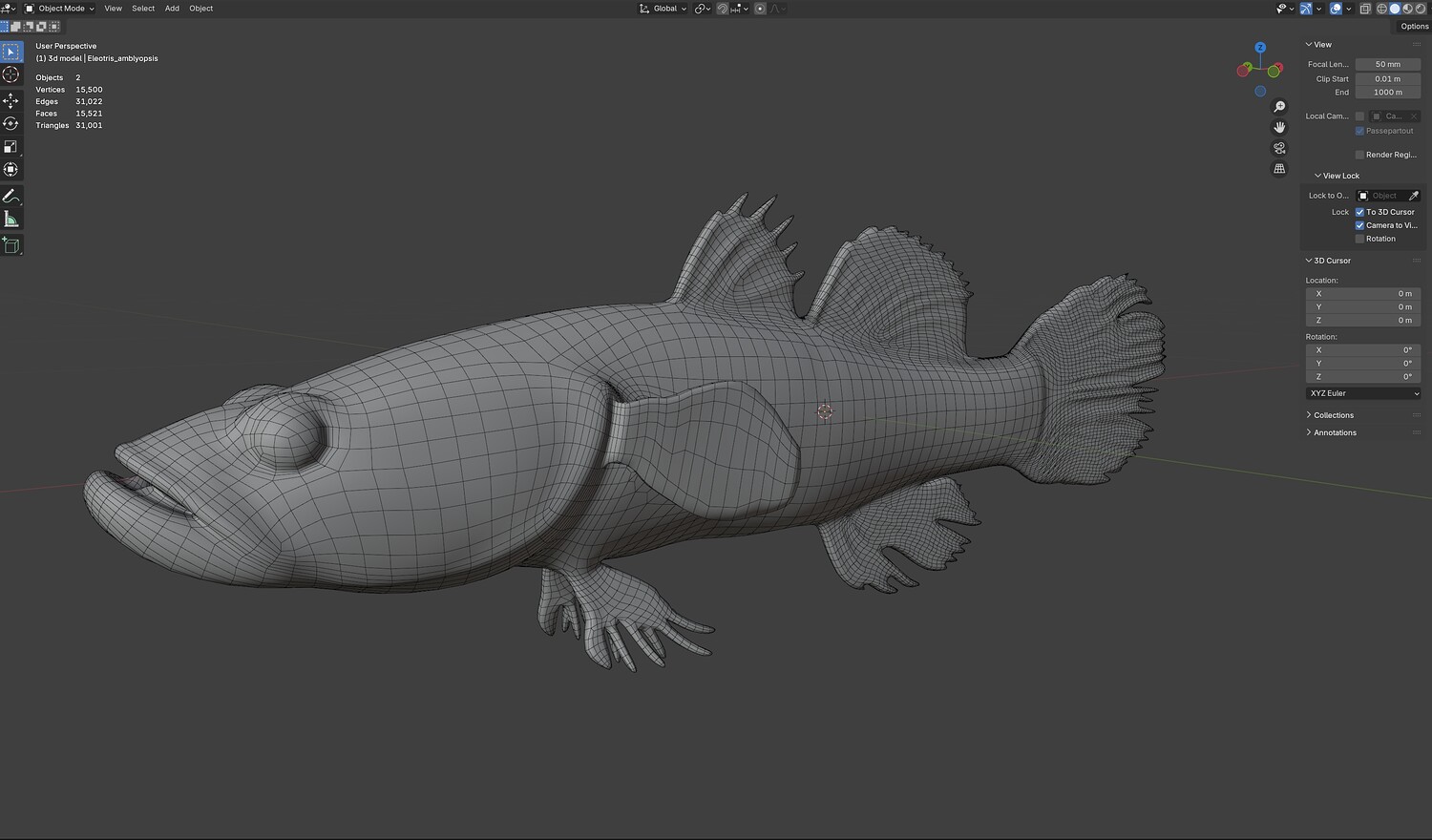Viewport: 1432px width, 840px height.
Task: Enable Lock Rotation checkbox
Action: coord(1359,239)
